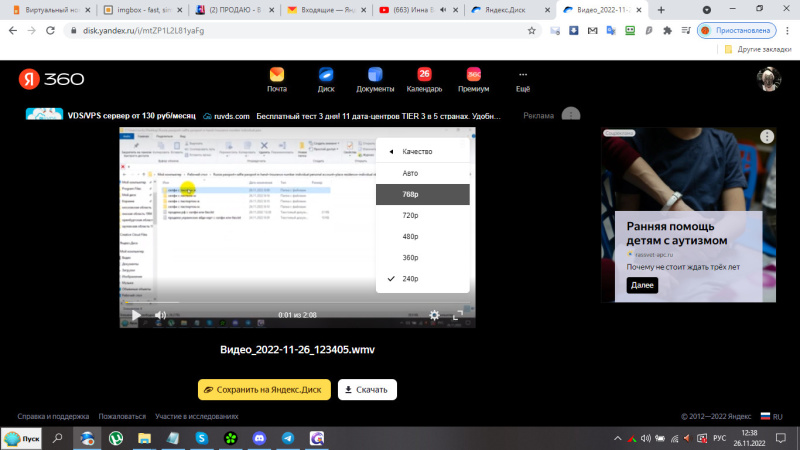This screenshot has height=450, width=800.
Task: Play the video
Action: [x=136, y=315]
